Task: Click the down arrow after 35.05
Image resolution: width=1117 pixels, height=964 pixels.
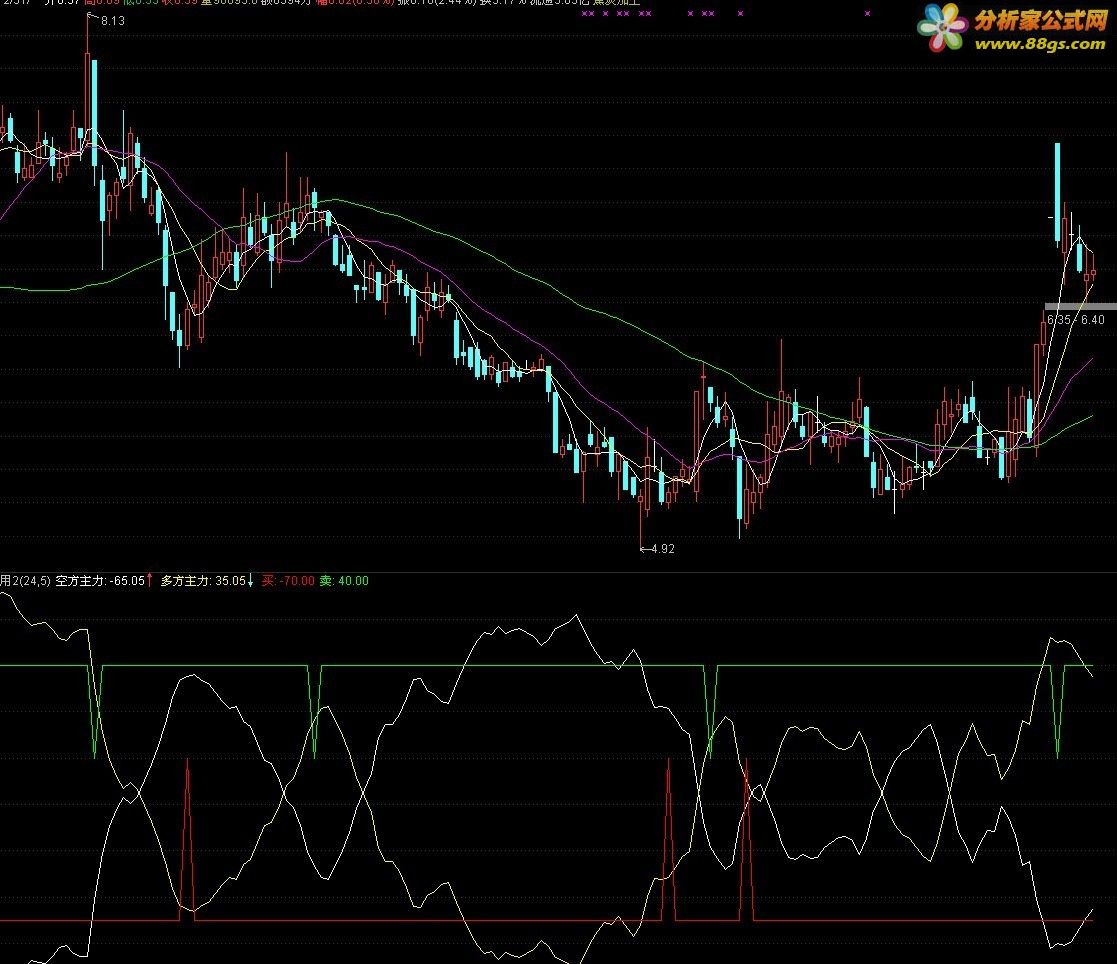Action: [250, 581]
